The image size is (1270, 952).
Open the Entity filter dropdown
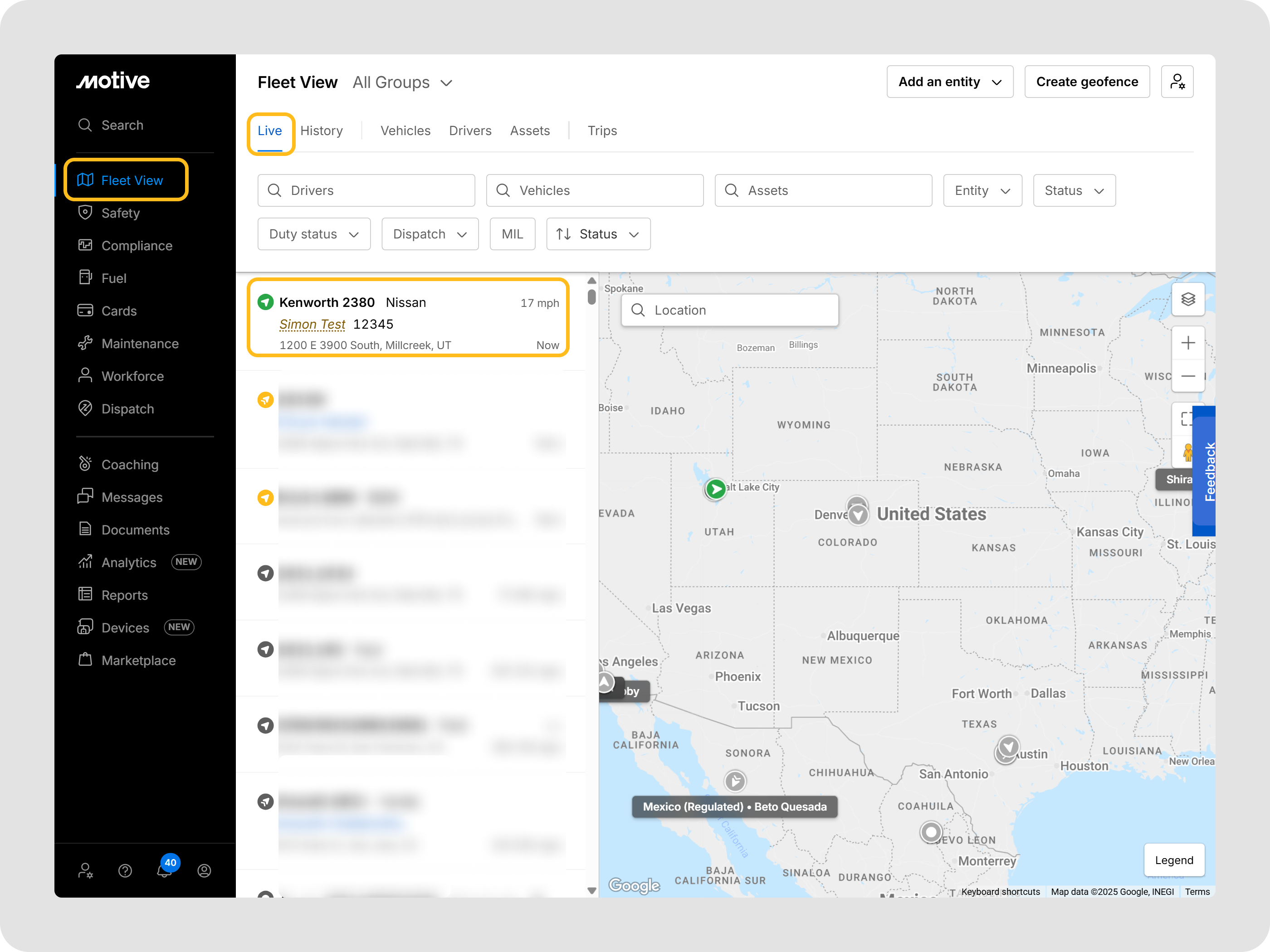[x=982, y=190]
